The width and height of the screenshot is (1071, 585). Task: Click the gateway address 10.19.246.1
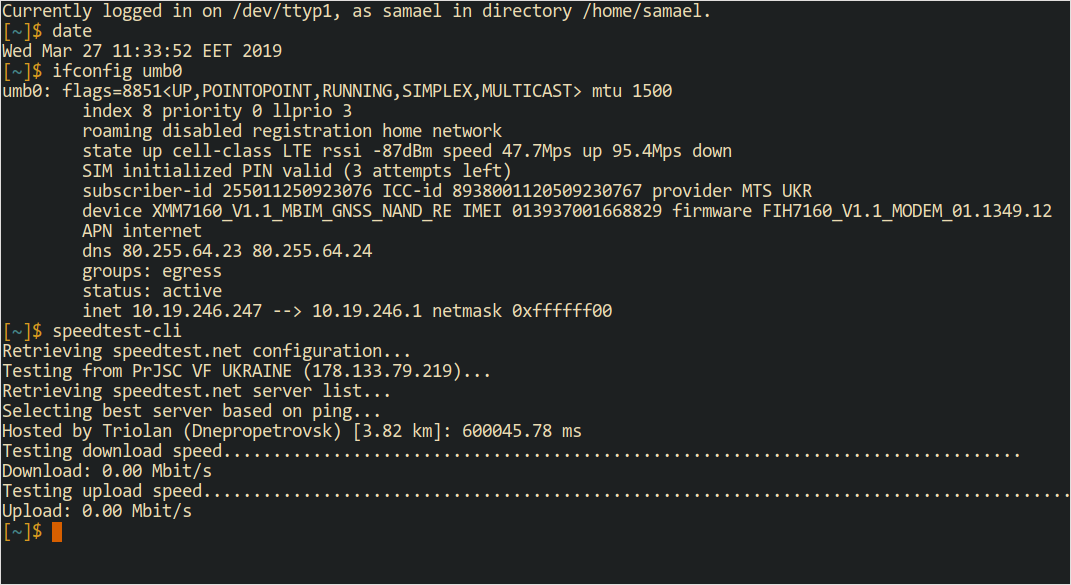(367, 311)
